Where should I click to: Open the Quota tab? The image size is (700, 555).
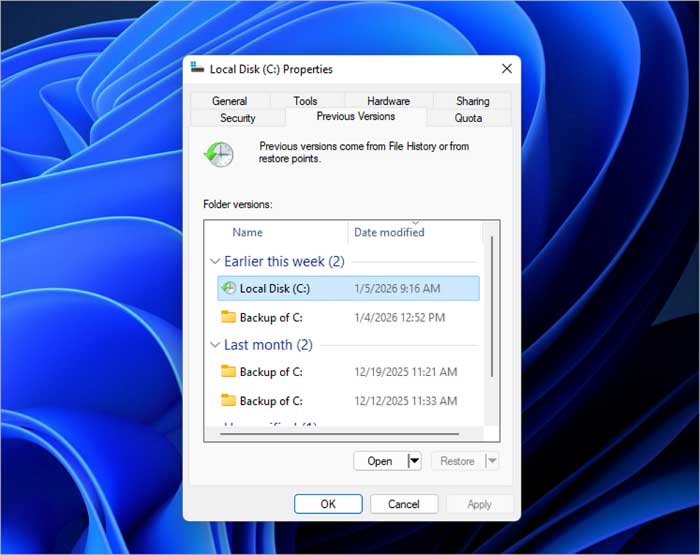click(x=468, y=118)
